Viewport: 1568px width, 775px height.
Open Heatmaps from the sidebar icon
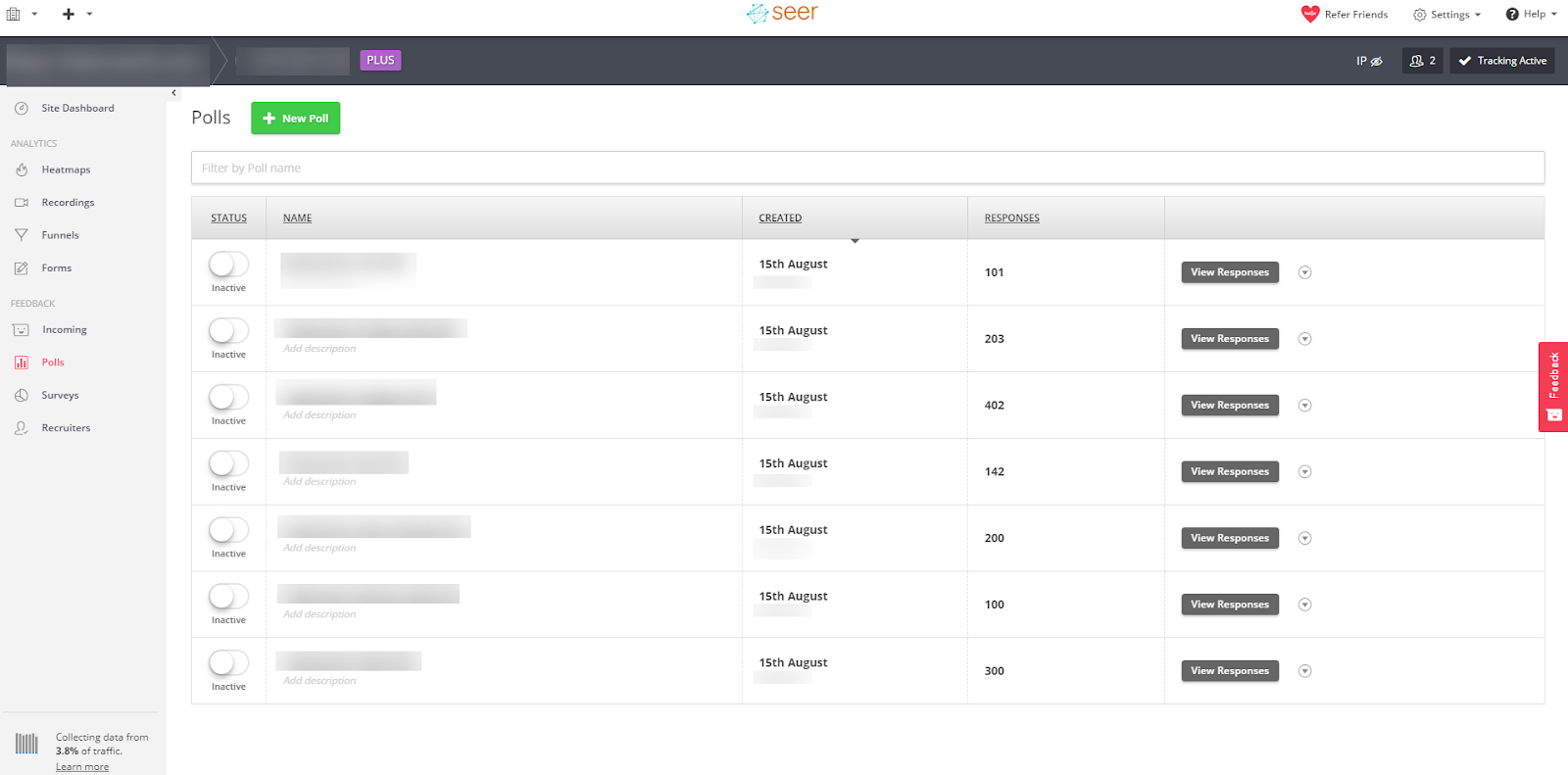pos(22,170)
